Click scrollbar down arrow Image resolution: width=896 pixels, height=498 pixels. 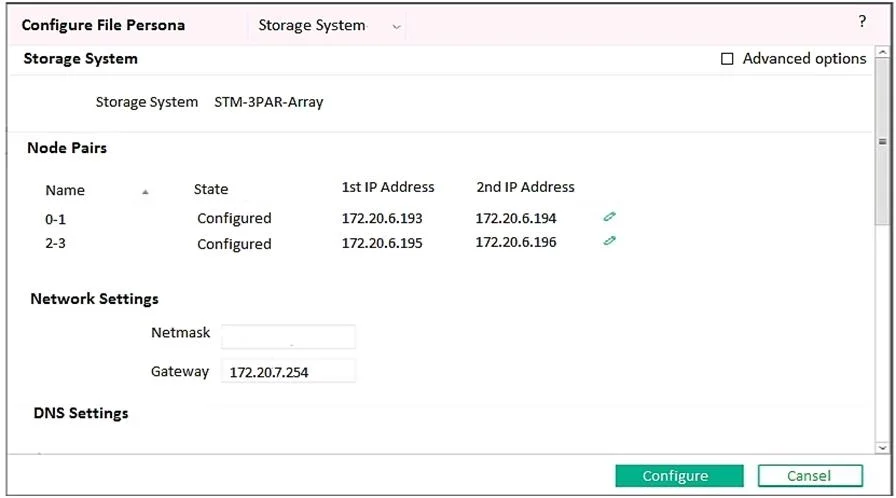pyautogui.click(x=882, y=448)
